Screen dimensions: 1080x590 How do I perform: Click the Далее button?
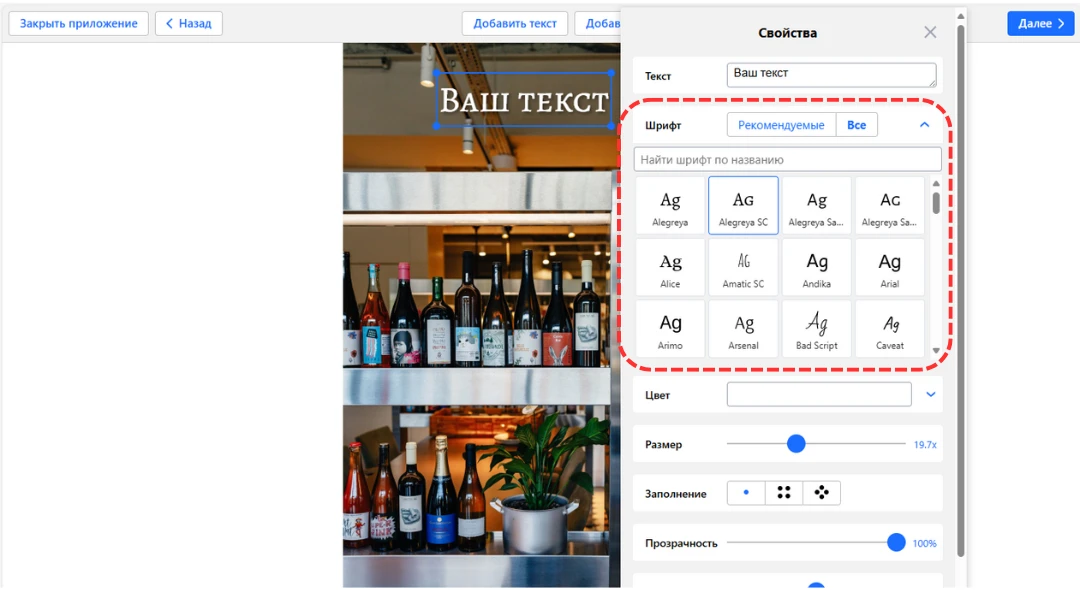(x=1040, y=23)
